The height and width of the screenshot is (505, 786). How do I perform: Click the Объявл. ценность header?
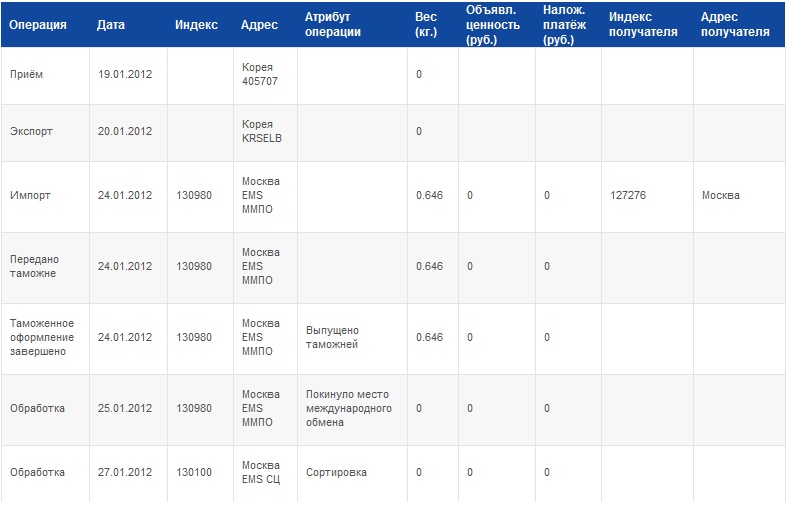pos(493,25)
